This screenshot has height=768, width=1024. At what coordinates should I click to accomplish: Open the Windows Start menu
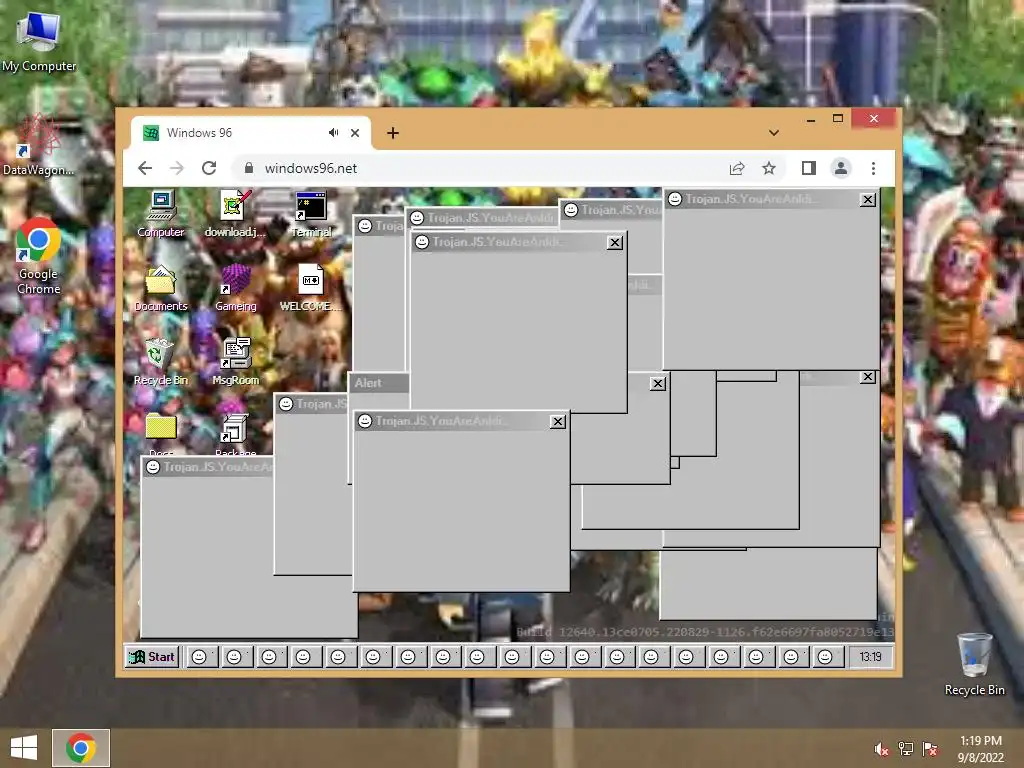pos(24,748)
